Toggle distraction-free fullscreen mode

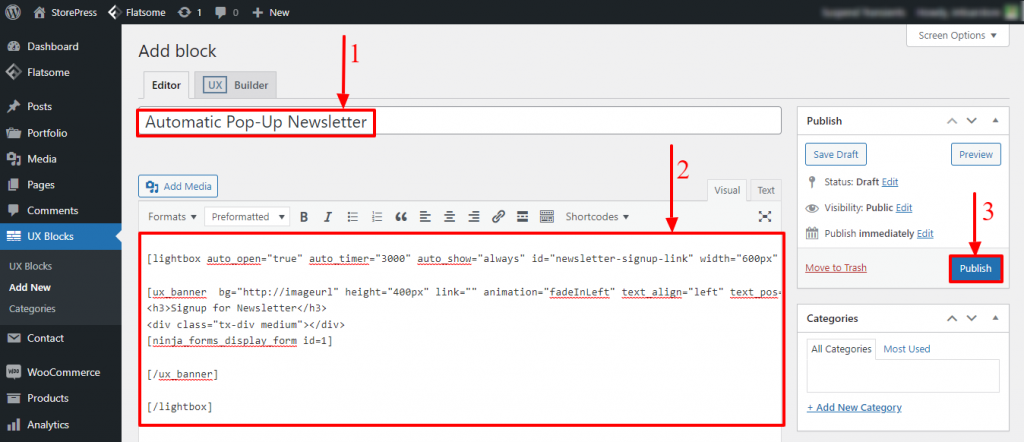click(x=765, y=217)
